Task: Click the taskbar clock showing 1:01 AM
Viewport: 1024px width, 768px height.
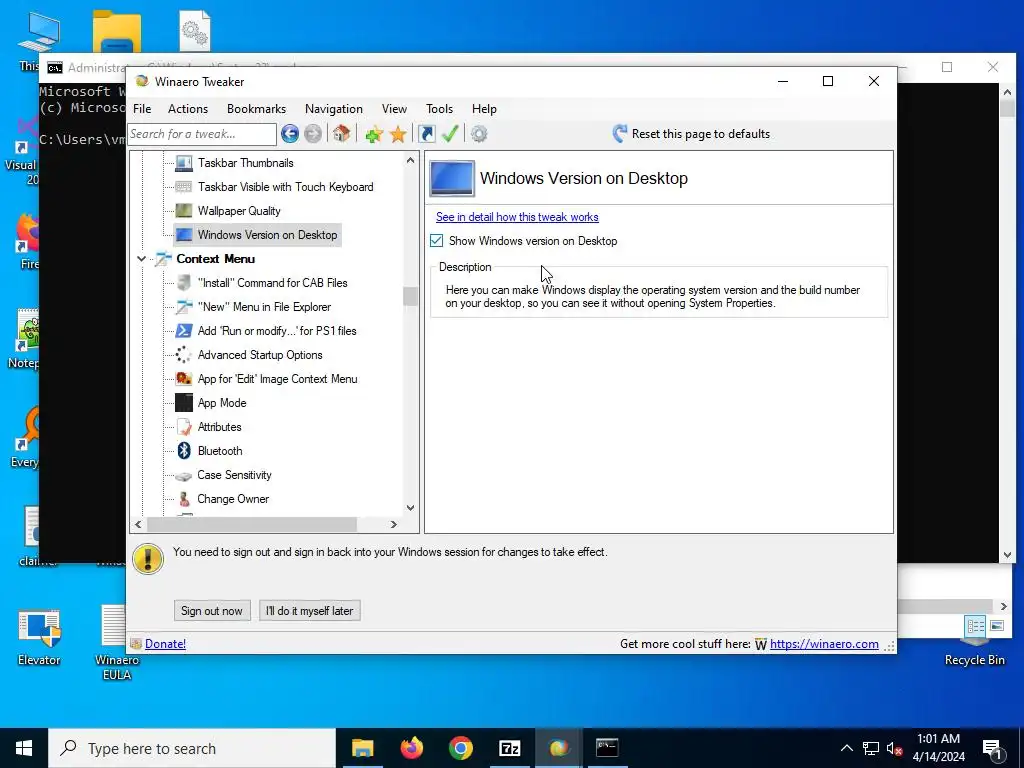Action: [938, 748]
